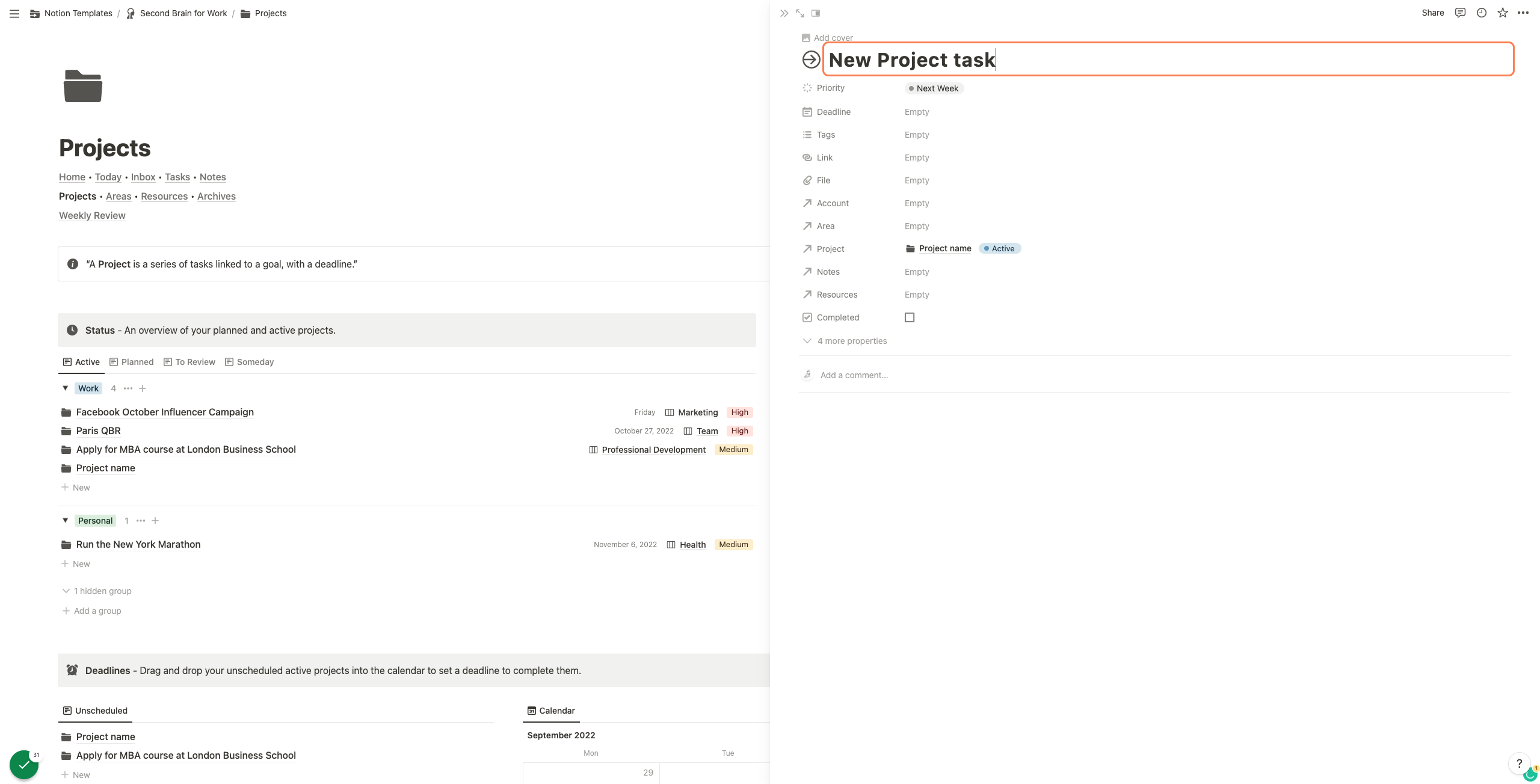Tick the Completed checkbox
Screen dimensions: 1540x784
(910, 317)
